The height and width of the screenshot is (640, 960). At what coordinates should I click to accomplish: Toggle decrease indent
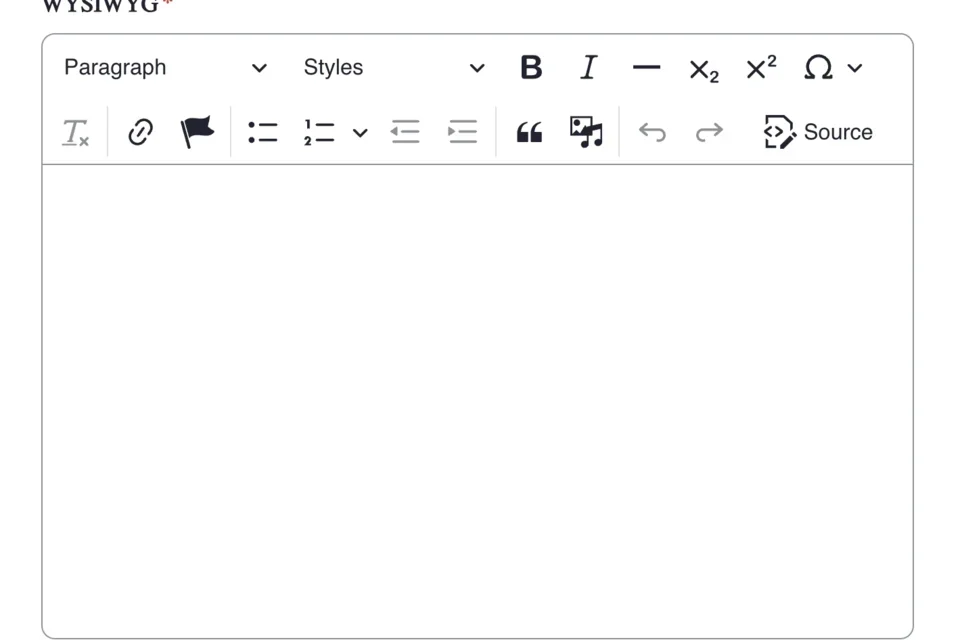pos(405,131)
